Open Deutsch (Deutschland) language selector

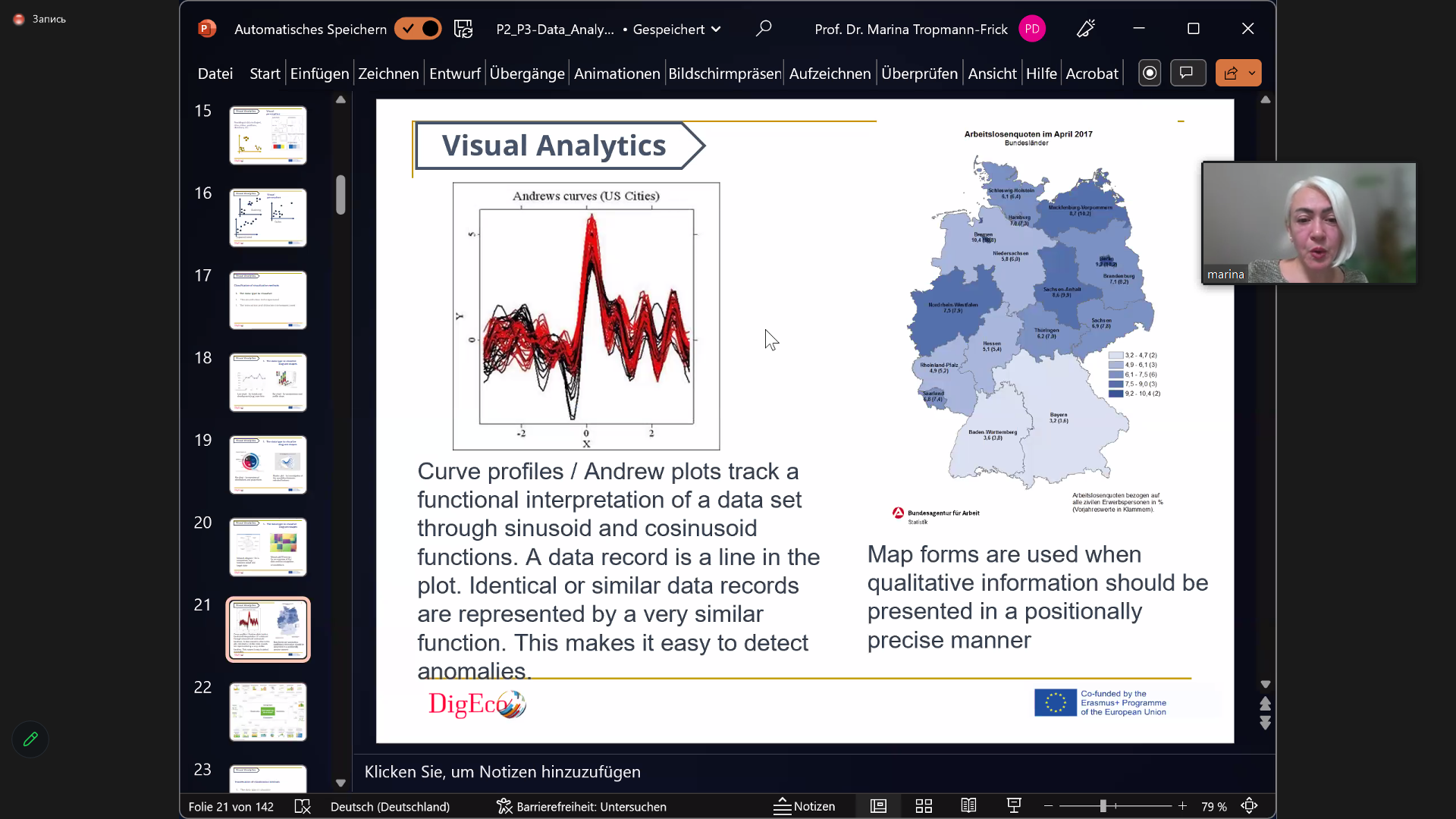[x=390, y=806]
